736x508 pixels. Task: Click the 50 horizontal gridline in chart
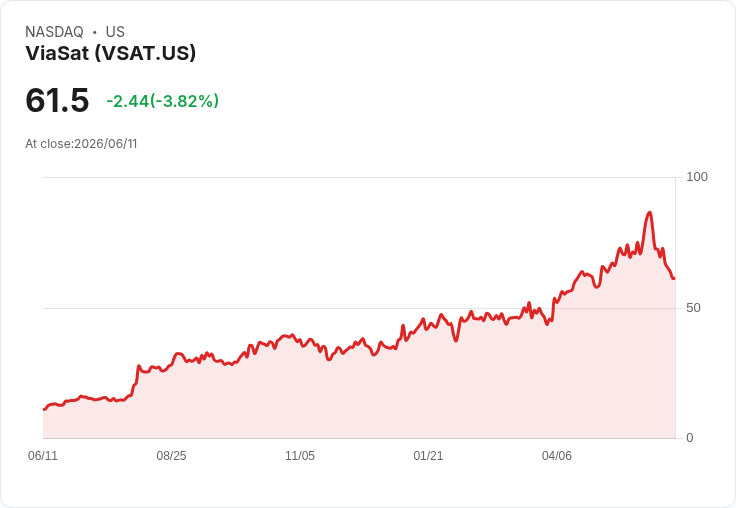pyautogui.click(x=359, y=308)
